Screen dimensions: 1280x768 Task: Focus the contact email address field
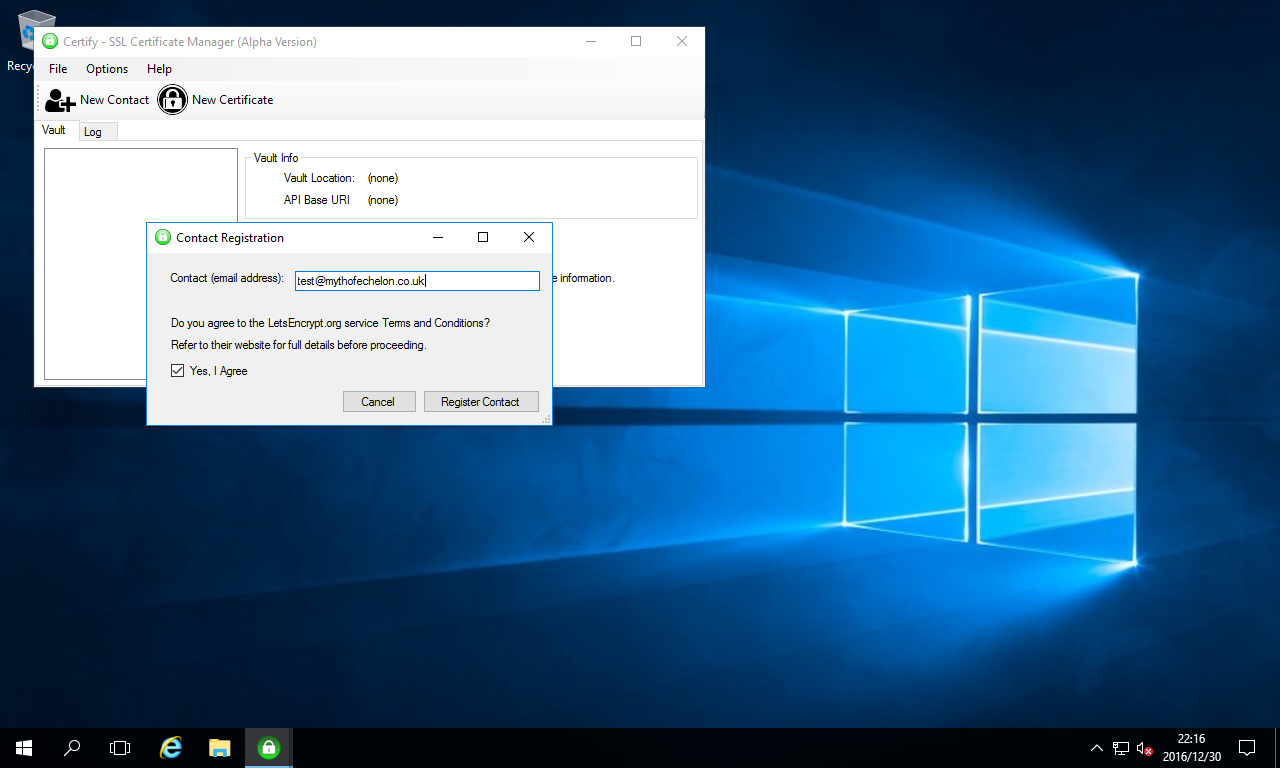[417, 281]
